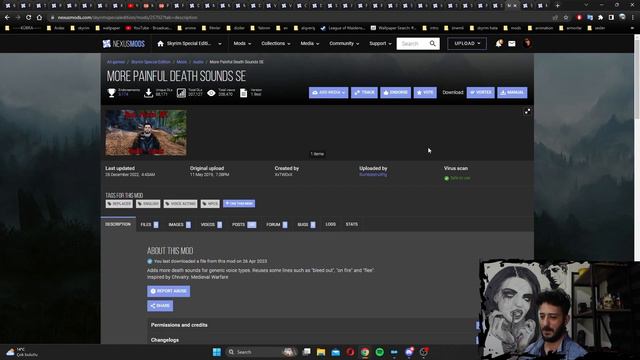The width and height of the screenshot is (640, 360).
Task: Go back with browser back arrow
Action: click(7, 18)
